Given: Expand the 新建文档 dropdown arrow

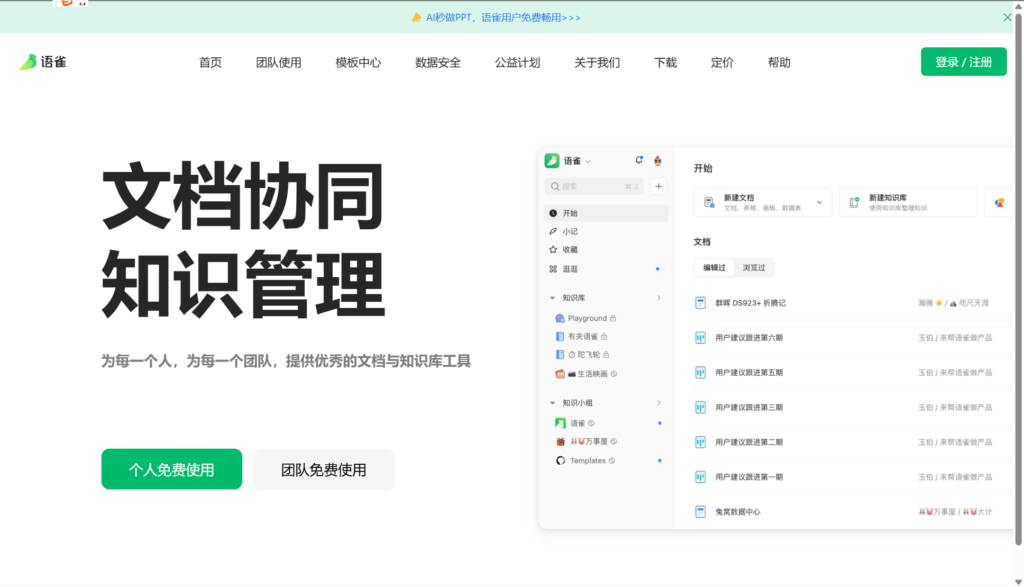Looking at the screenshot, I should (819, 202).
